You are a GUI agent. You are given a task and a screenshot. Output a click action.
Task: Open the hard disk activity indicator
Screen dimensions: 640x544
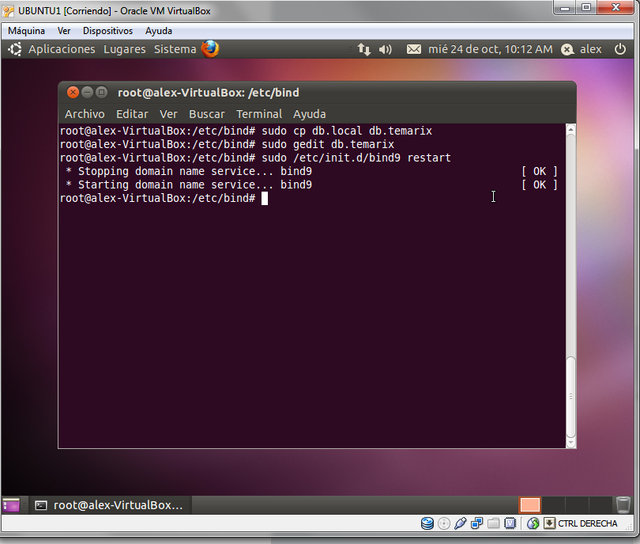[x=427, y=523]
